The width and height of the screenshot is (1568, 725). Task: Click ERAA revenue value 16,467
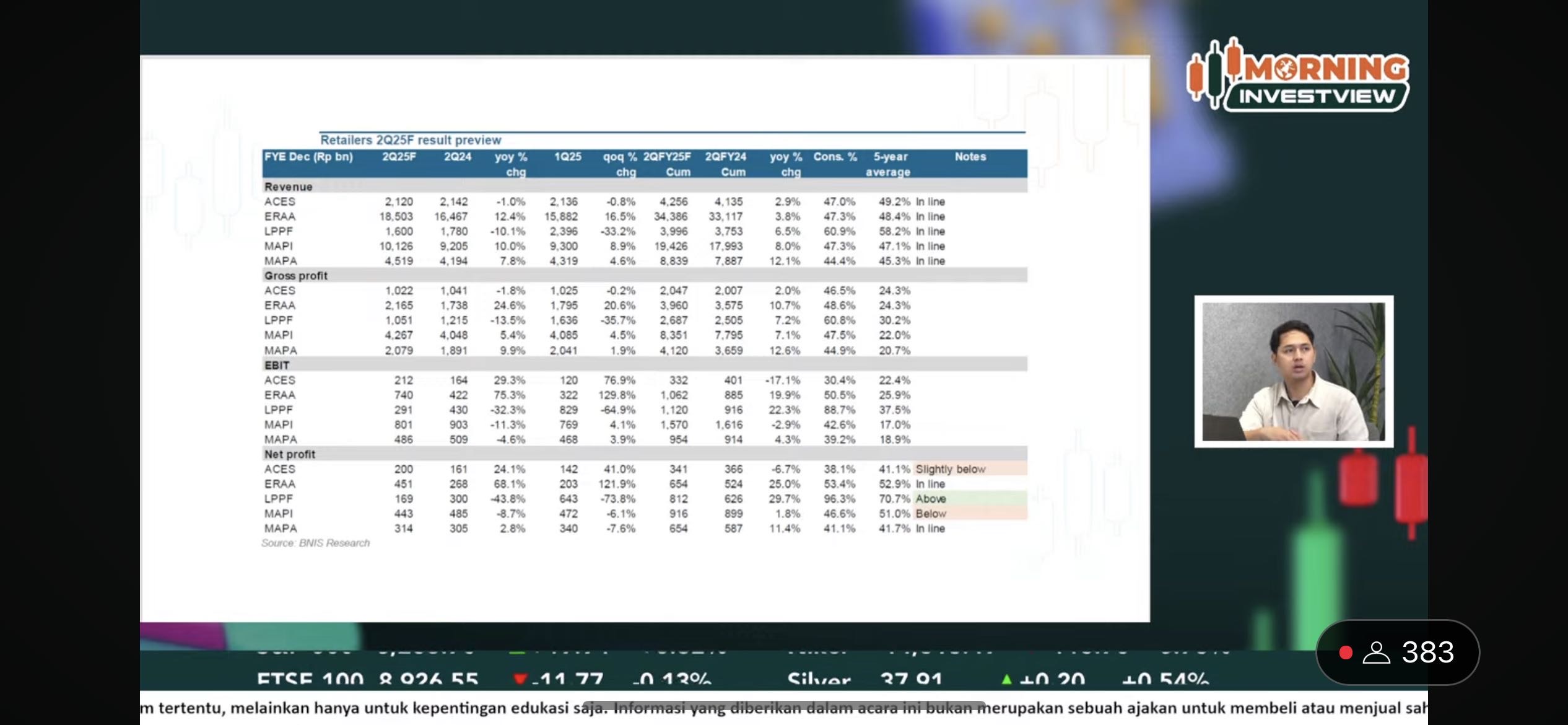coord(451,216)
